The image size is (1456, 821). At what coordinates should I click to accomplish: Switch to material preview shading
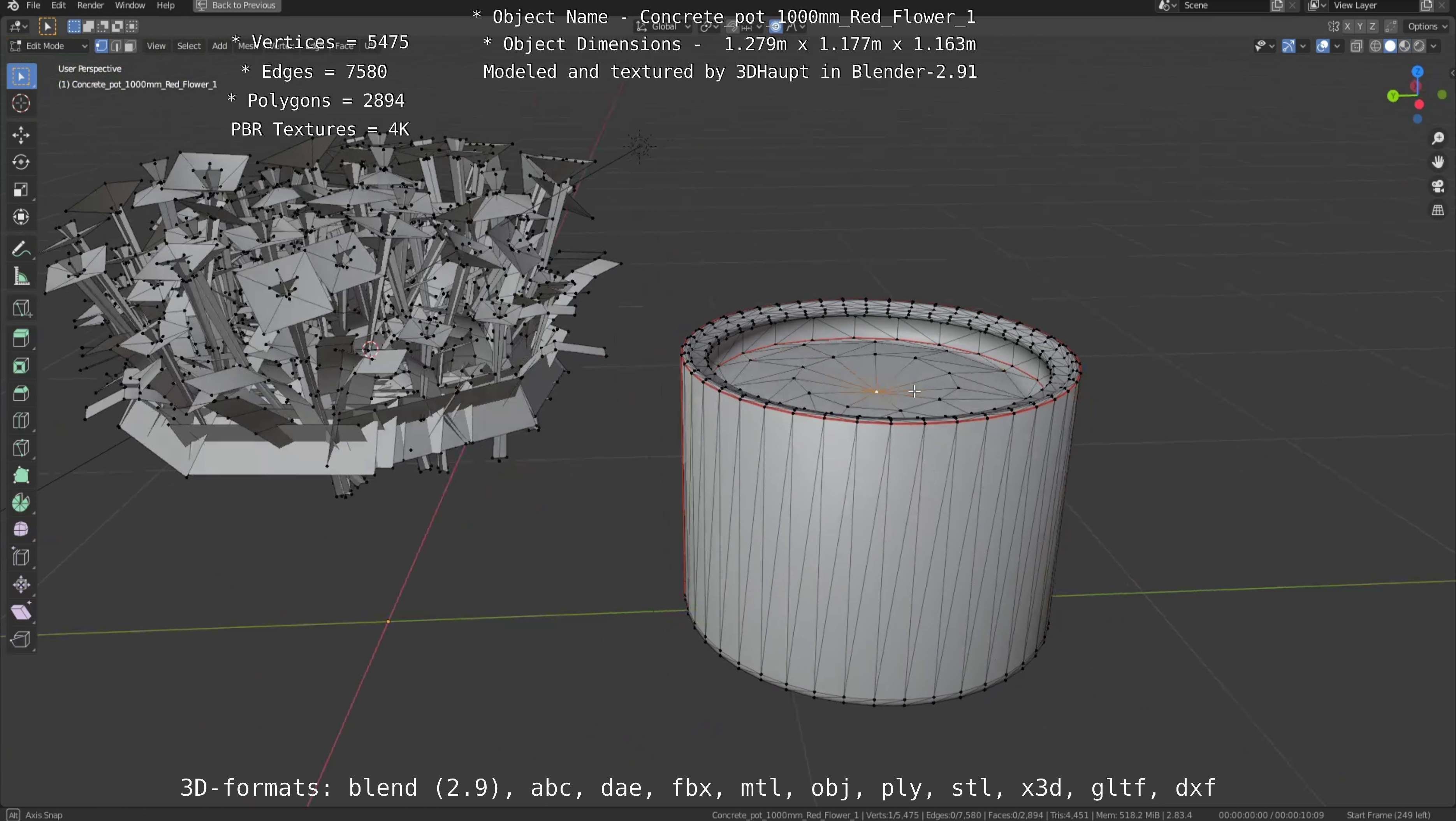[1405, 46]
